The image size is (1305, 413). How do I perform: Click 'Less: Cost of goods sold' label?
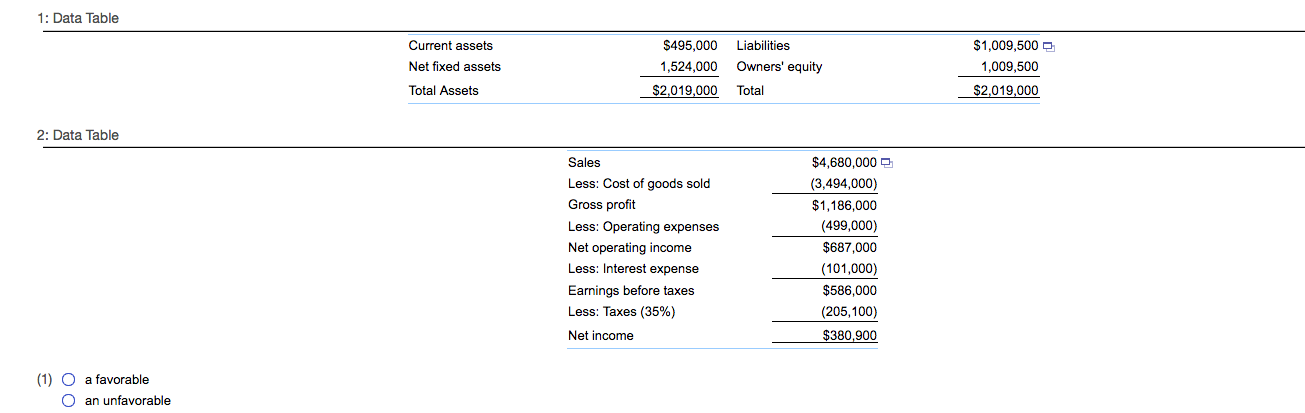[639, 183]
